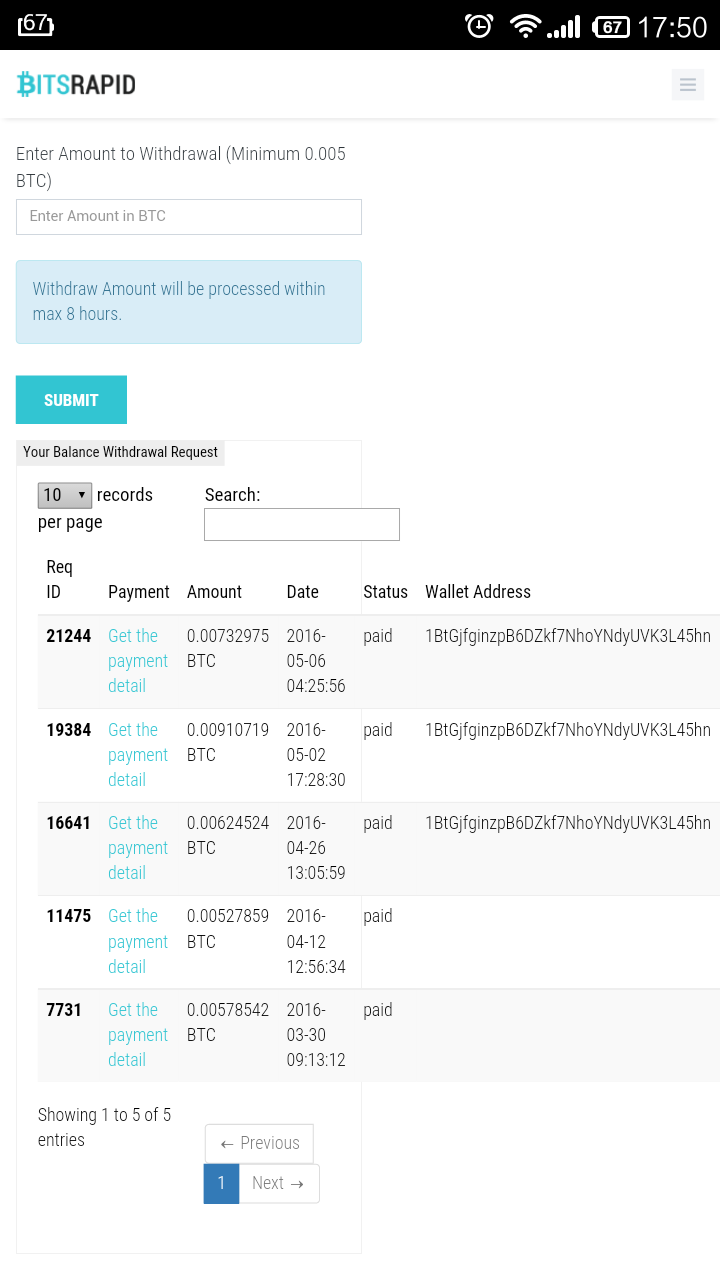The width and height of the screenshot is (720, 1280).
Task: Open payment detail for request 21244
Action: 138,661
